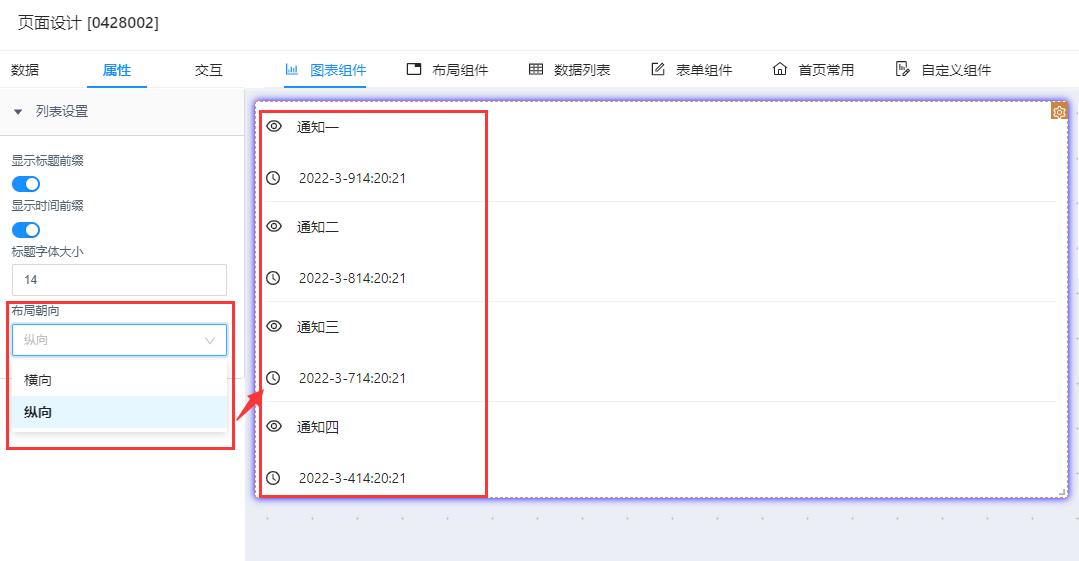Select the 通知四 title text

[x=318, y=427]
